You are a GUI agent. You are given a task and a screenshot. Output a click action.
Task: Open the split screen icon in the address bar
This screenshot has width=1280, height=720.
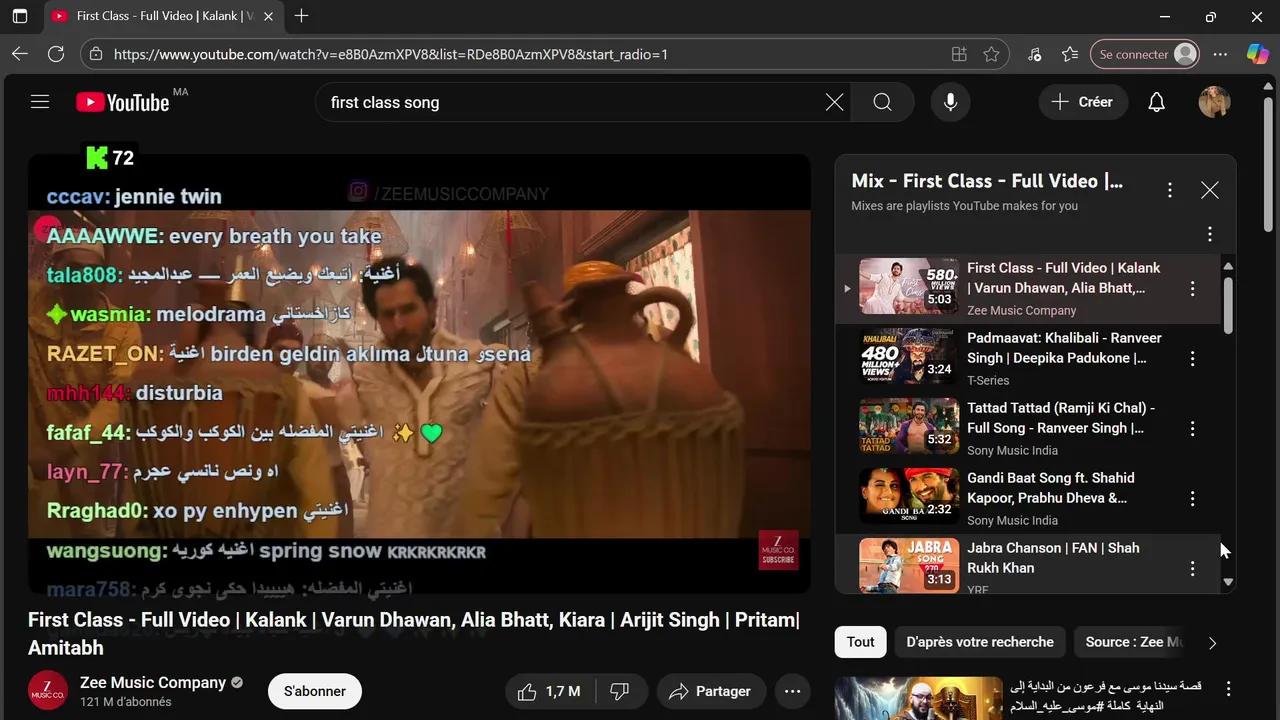coord(959,54)
